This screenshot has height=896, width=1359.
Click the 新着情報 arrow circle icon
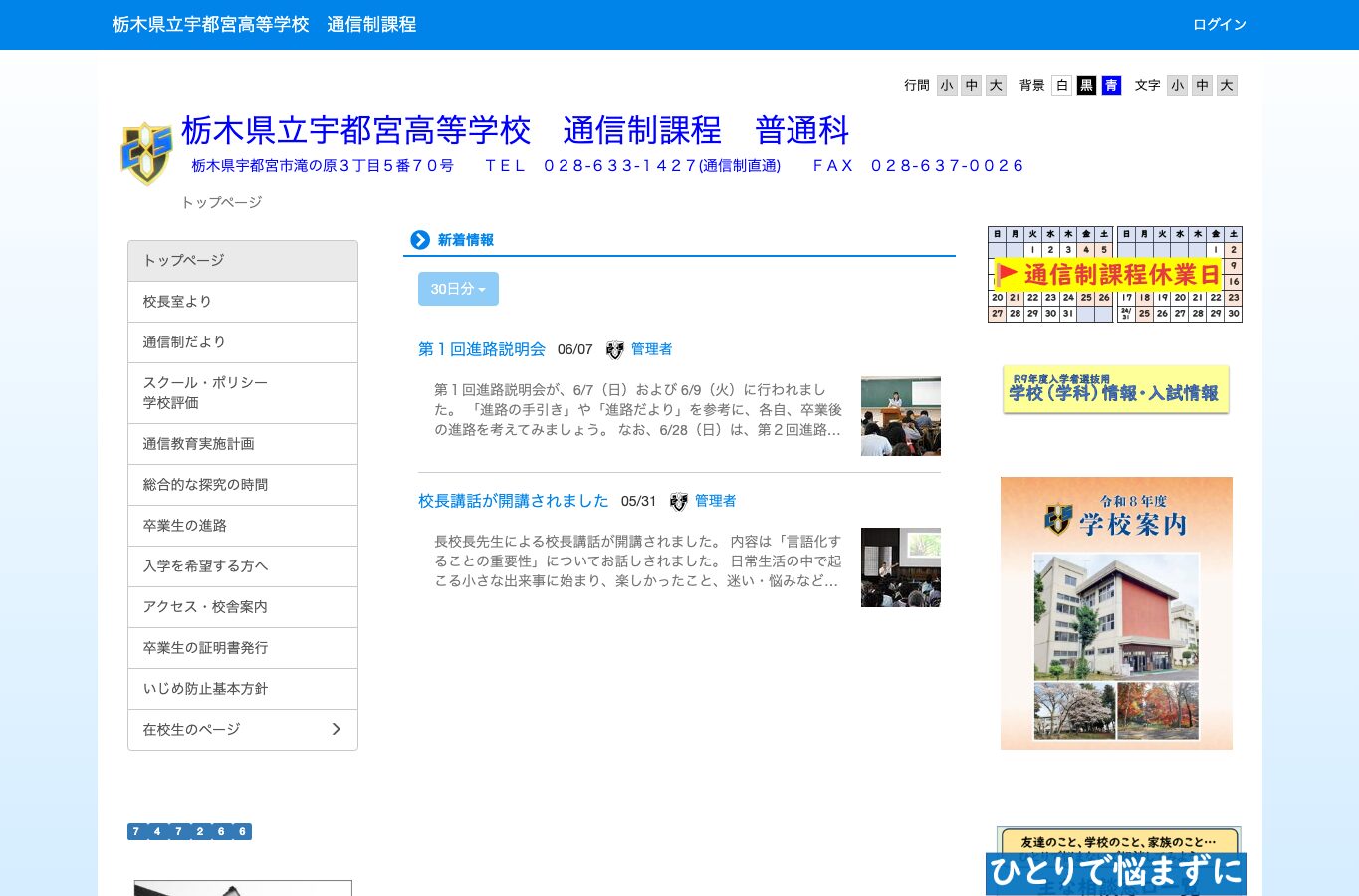pos(420,240)
